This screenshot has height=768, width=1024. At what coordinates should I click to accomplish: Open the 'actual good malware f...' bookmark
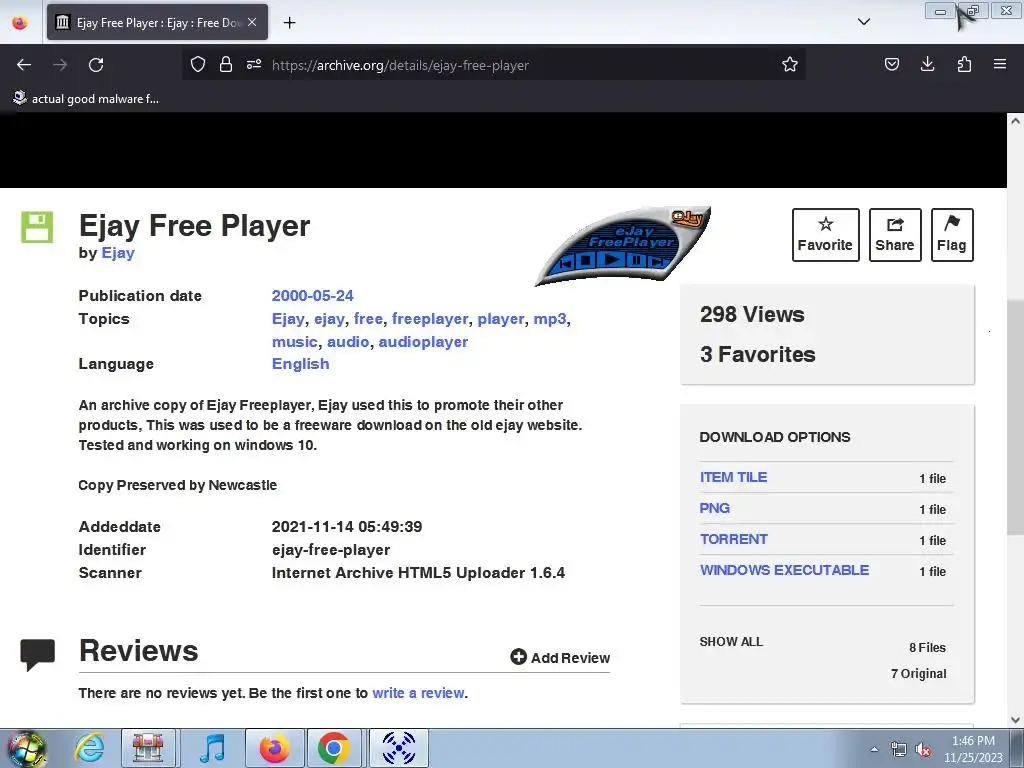(x=86, y=99)
